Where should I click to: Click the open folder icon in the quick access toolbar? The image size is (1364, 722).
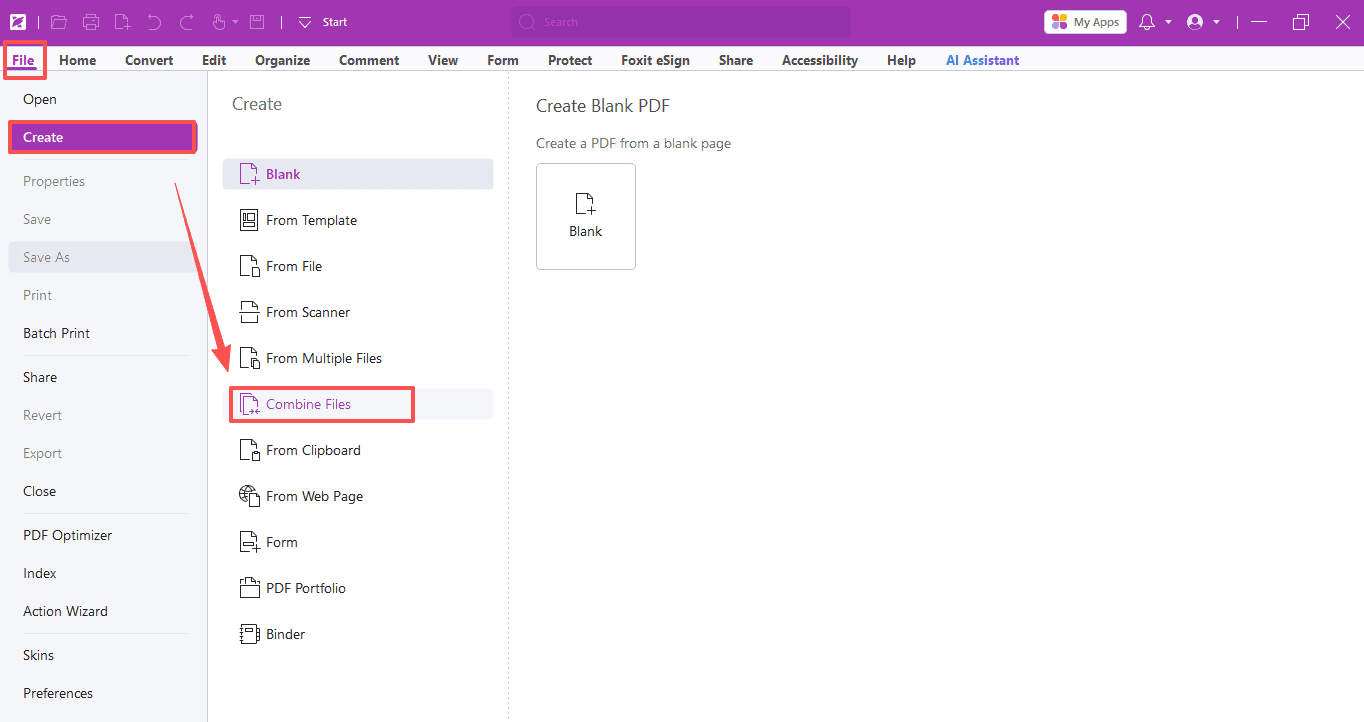(59, 22)
